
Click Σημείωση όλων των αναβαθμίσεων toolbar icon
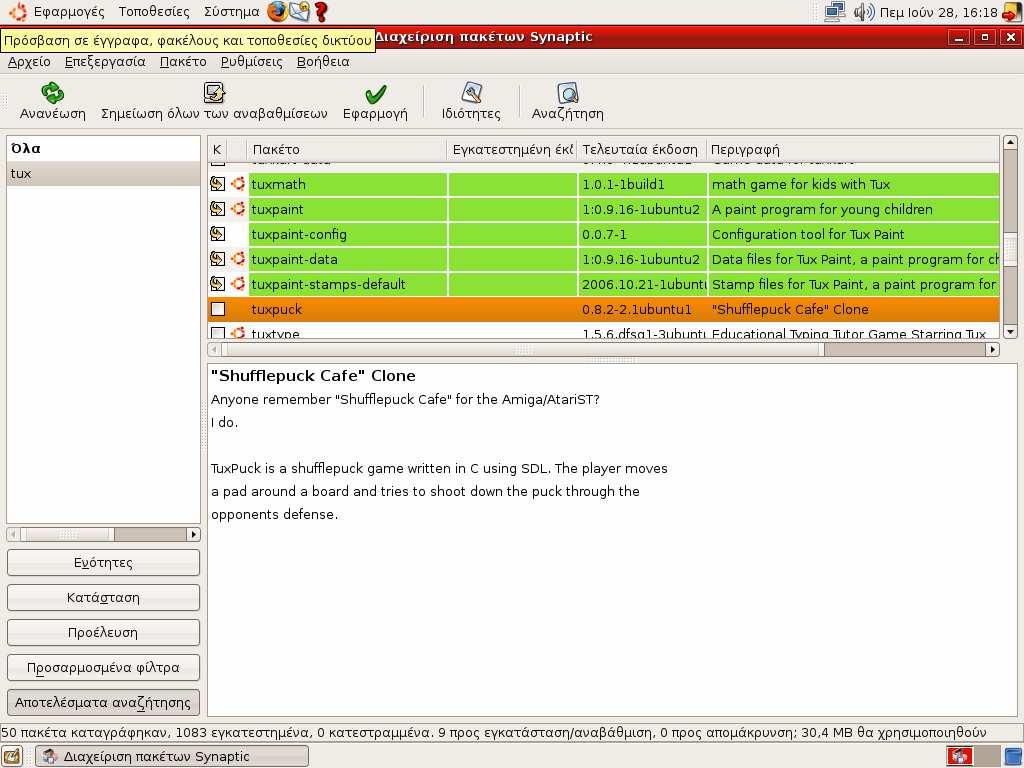pos(214,93)
